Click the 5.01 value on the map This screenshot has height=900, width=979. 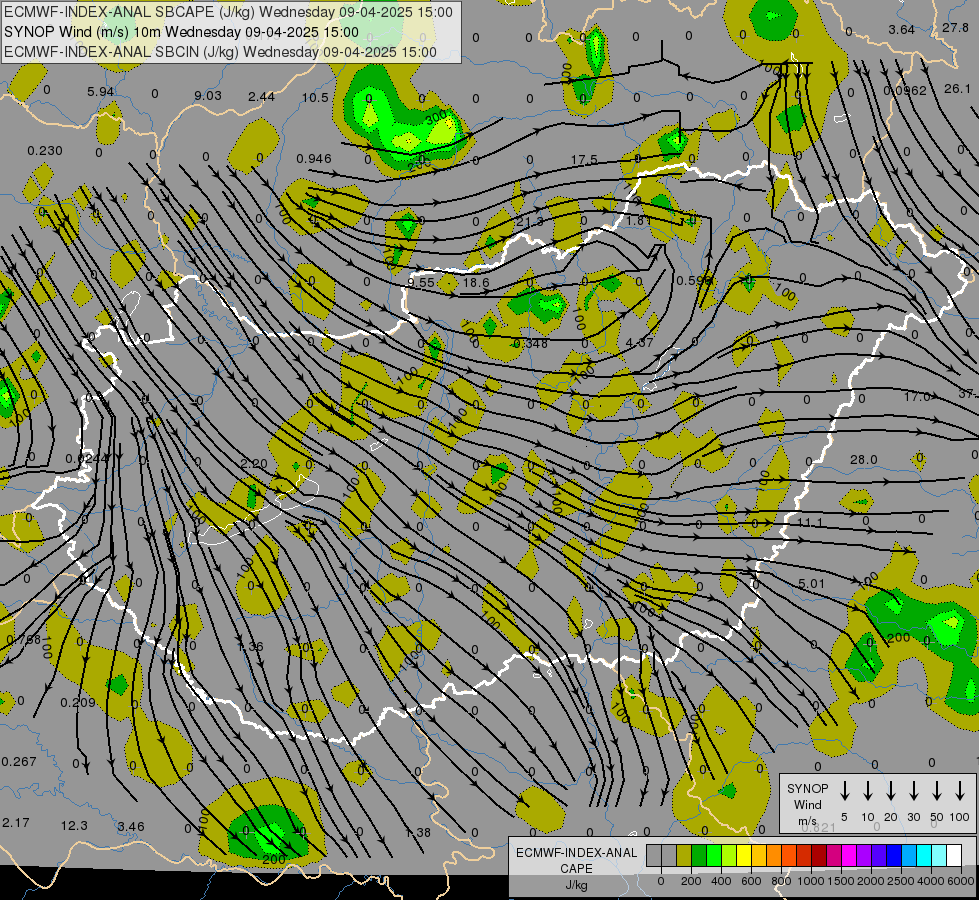pyautogui.click(x=812, y=584)
